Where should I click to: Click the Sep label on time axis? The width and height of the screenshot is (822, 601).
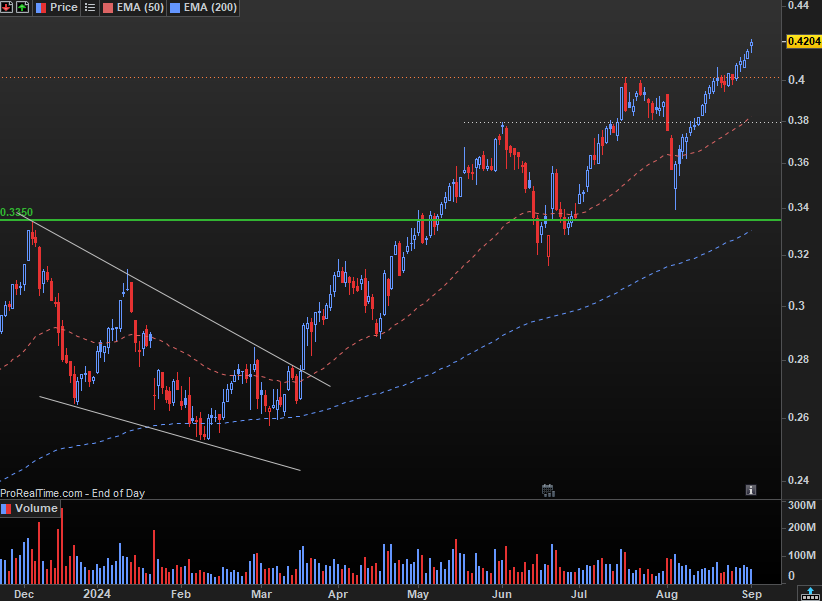(x=751, y=594)
